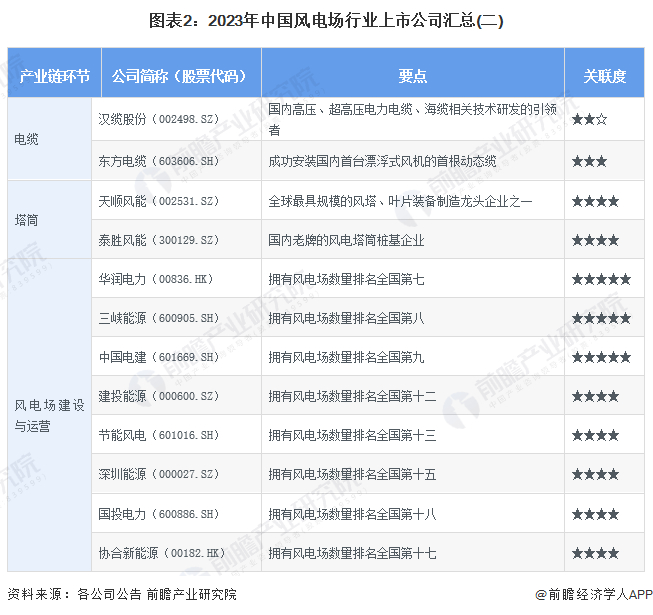653x615 pixels.
Task: Click the star rating for 协合新能源
Action: [596, 553]
